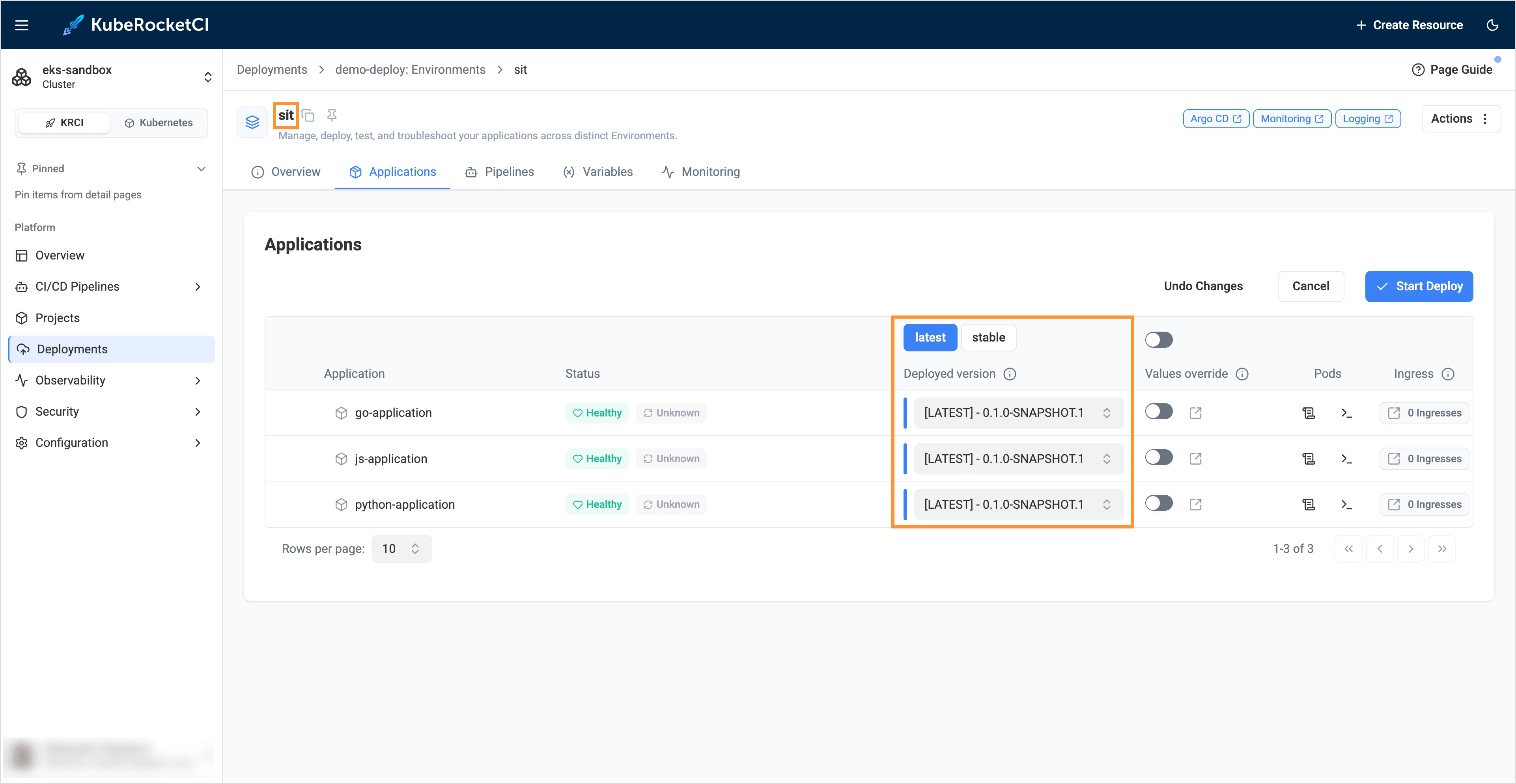Open go-application deployed version dropdown
This screenshot has width=1516, height=784.
pyautogui.click(x=1018, y=413)
